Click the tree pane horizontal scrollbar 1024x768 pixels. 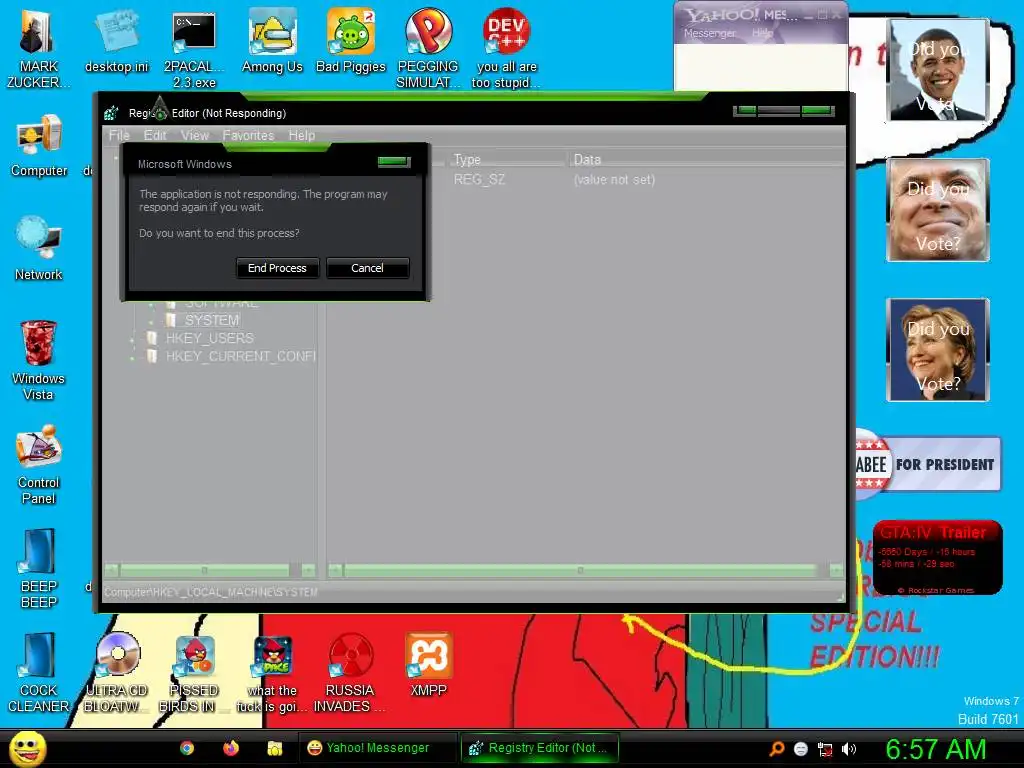tap(210, 570)
